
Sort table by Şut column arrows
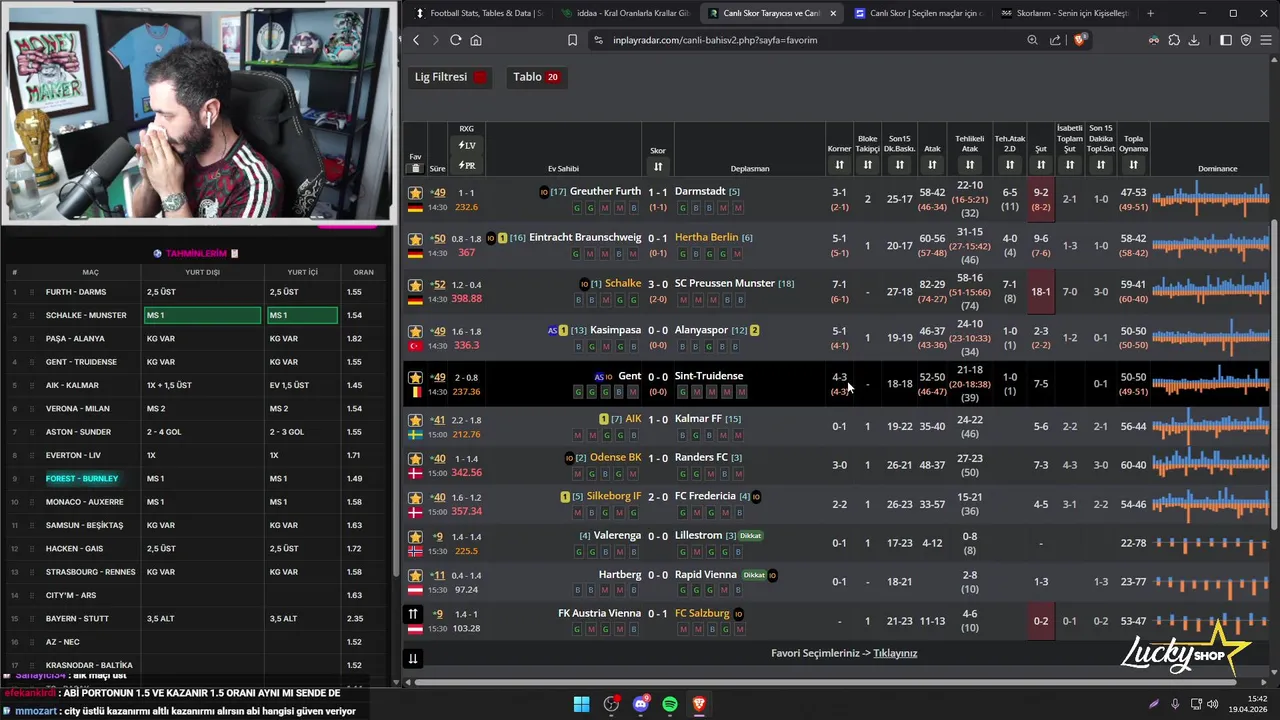1041,165
